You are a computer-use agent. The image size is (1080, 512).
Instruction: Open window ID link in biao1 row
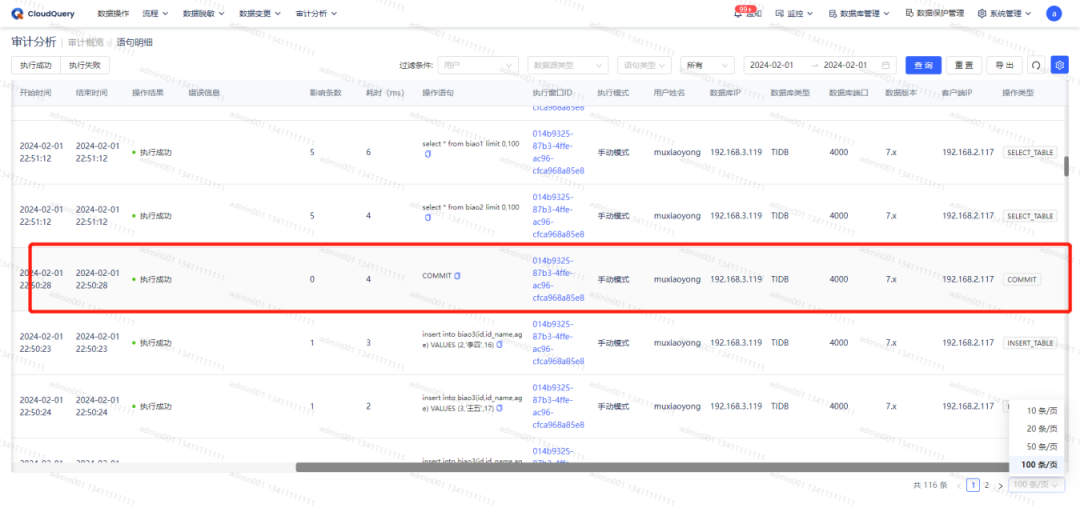click(558, 152)
